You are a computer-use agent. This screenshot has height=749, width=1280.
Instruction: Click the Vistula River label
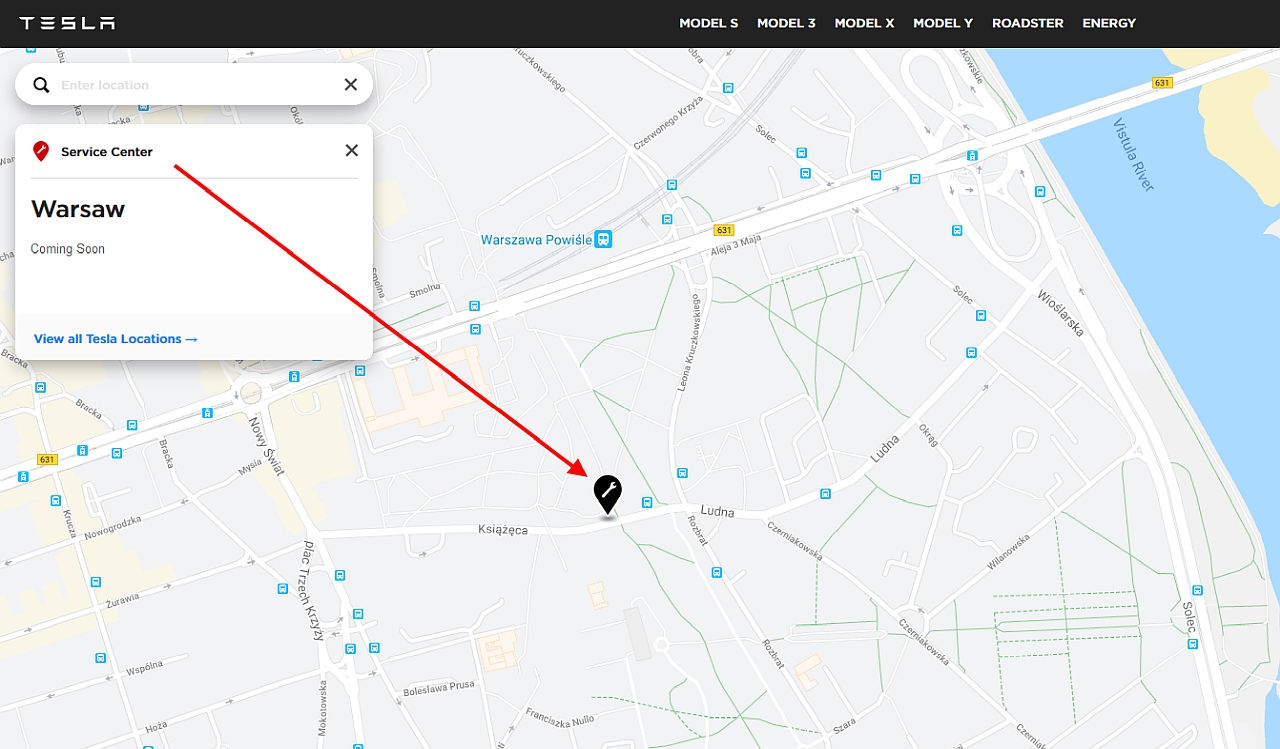(1134, 155)
